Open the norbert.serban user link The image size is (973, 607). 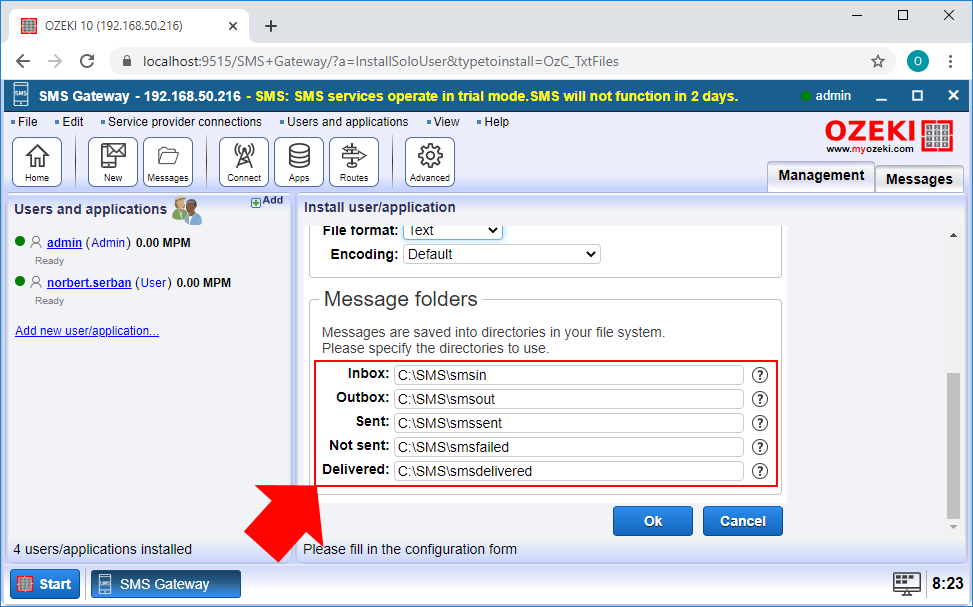(x=89, y=282)
